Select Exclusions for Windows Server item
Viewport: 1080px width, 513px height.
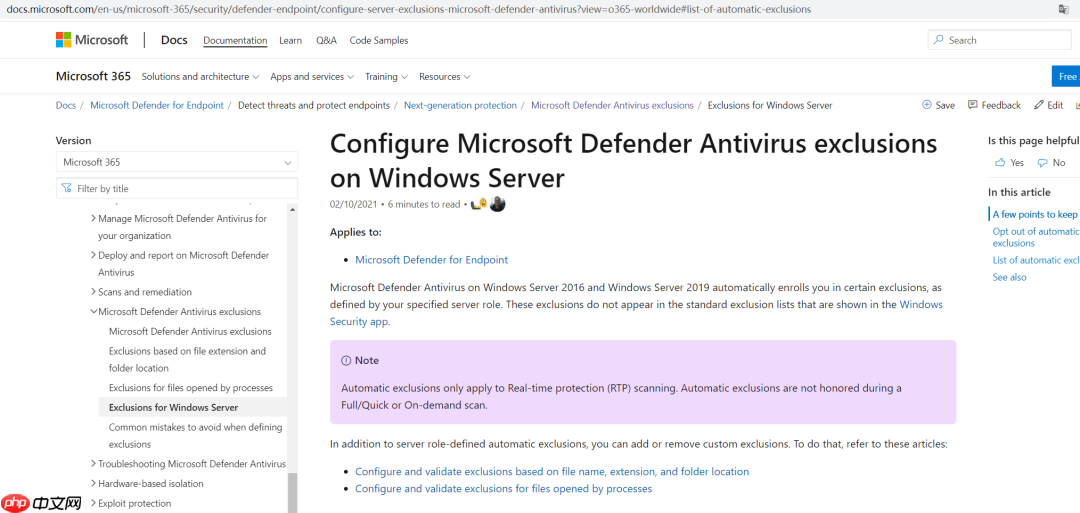click(174, 408)
